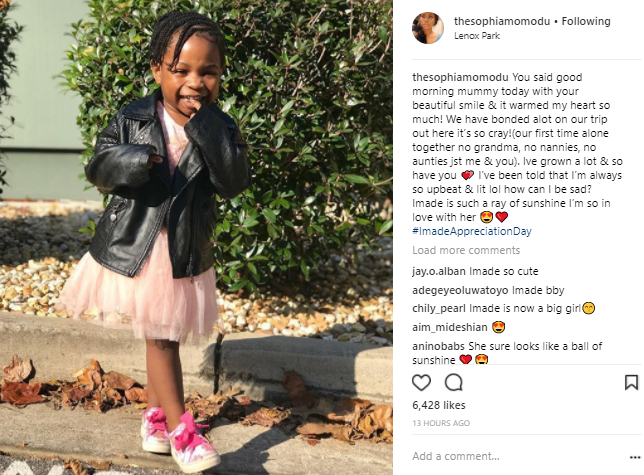Image resolution: width=644 pixels, height=475 pixels.
Task: Expand Load more comments
Action: (466, 250)
